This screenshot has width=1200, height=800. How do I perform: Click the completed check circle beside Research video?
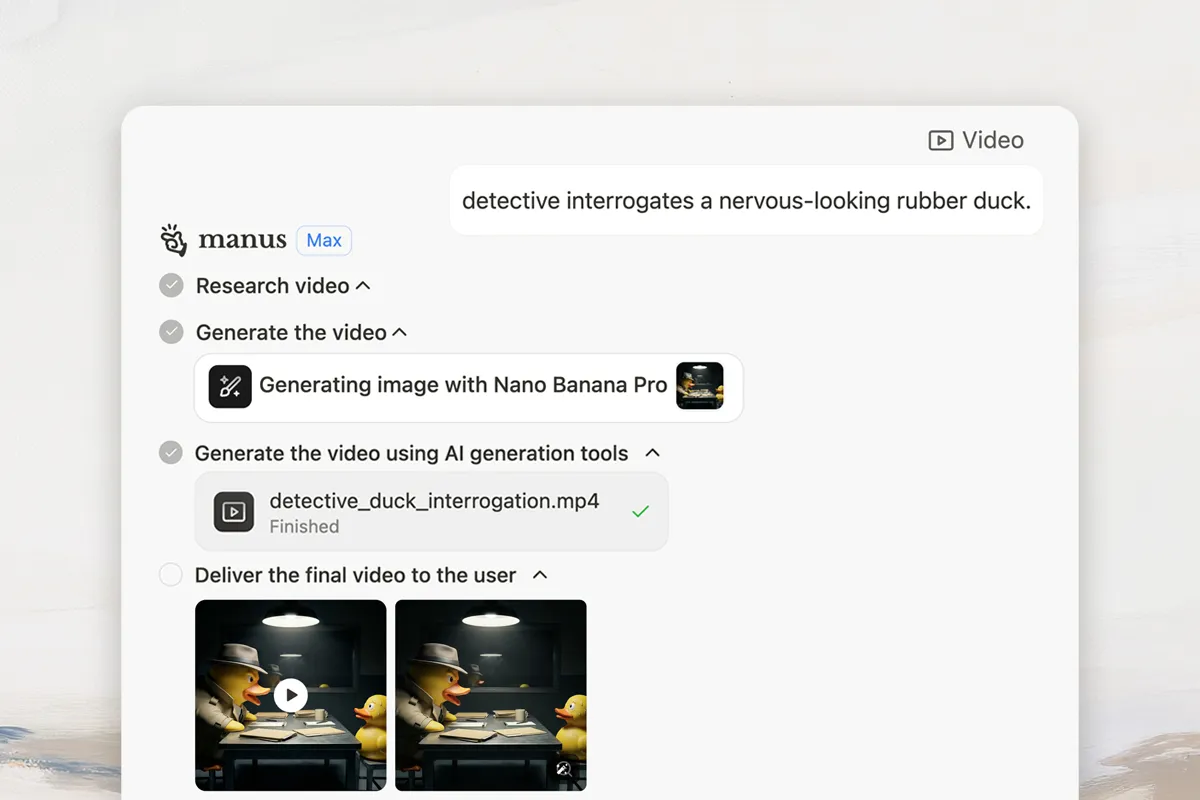click(172, 286)
